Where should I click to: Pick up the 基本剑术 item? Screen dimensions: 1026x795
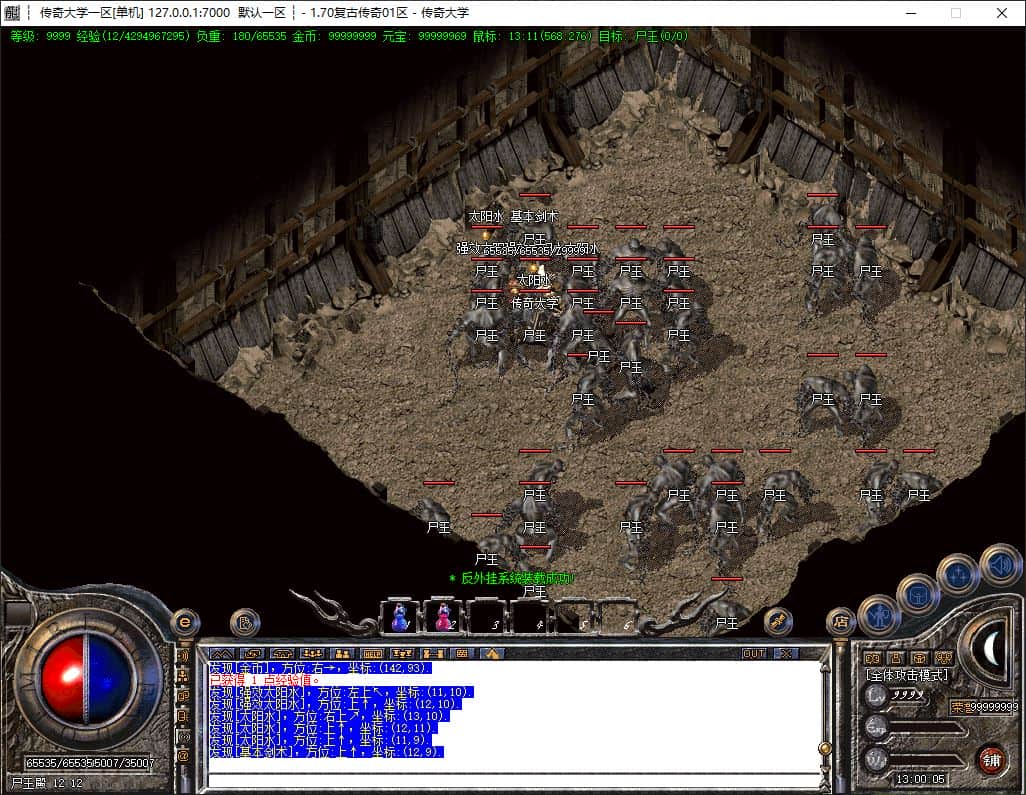pos(534,216)
